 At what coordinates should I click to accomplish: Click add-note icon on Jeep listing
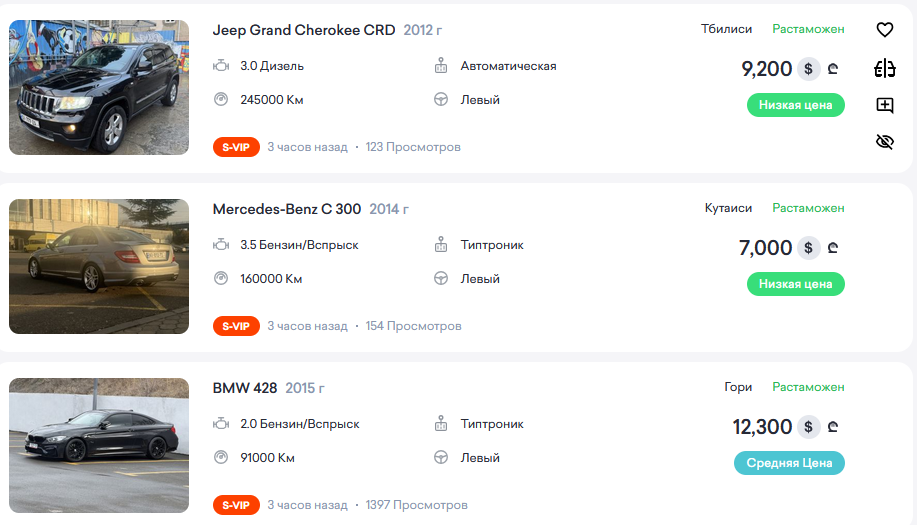pyautogui.click(x=884, y=105)
